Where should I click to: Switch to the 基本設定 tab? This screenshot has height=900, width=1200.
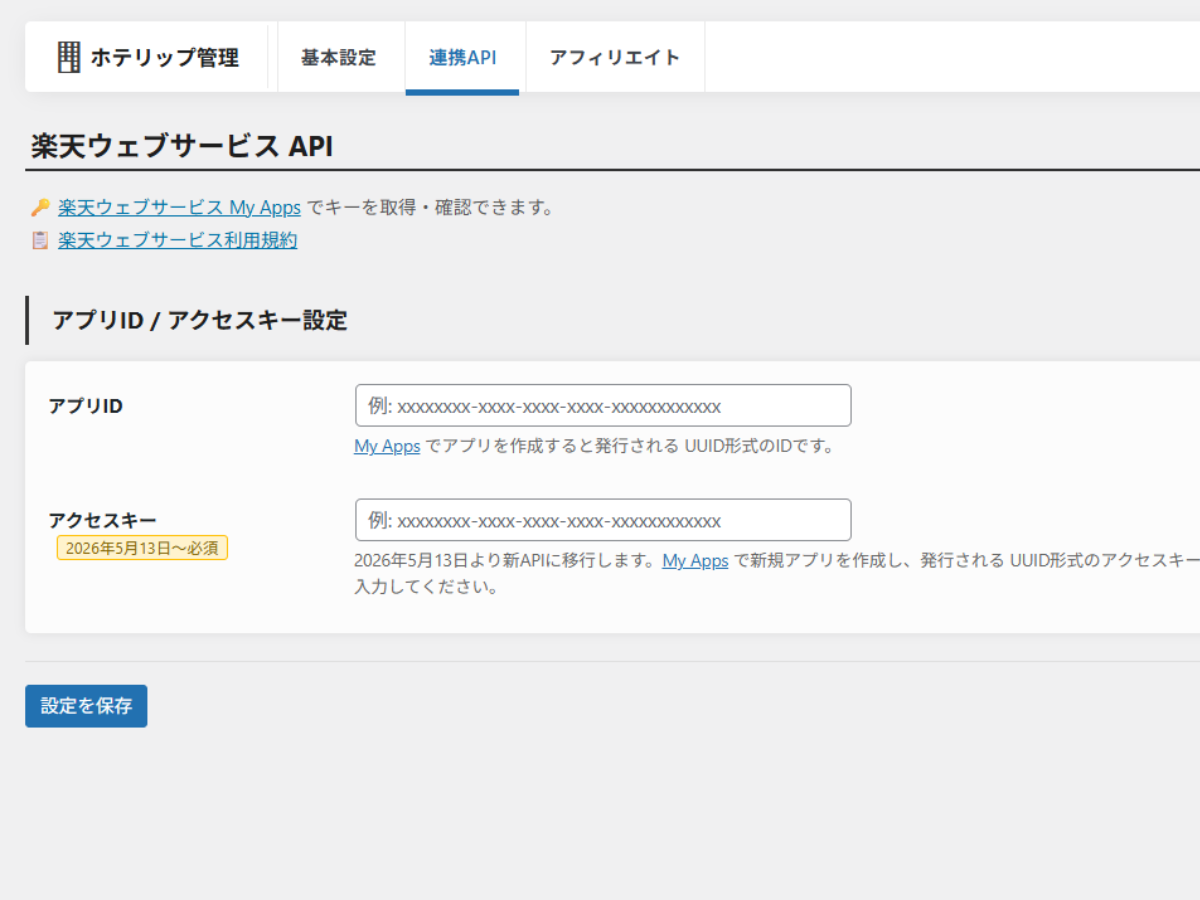click(x=339, y=57)
